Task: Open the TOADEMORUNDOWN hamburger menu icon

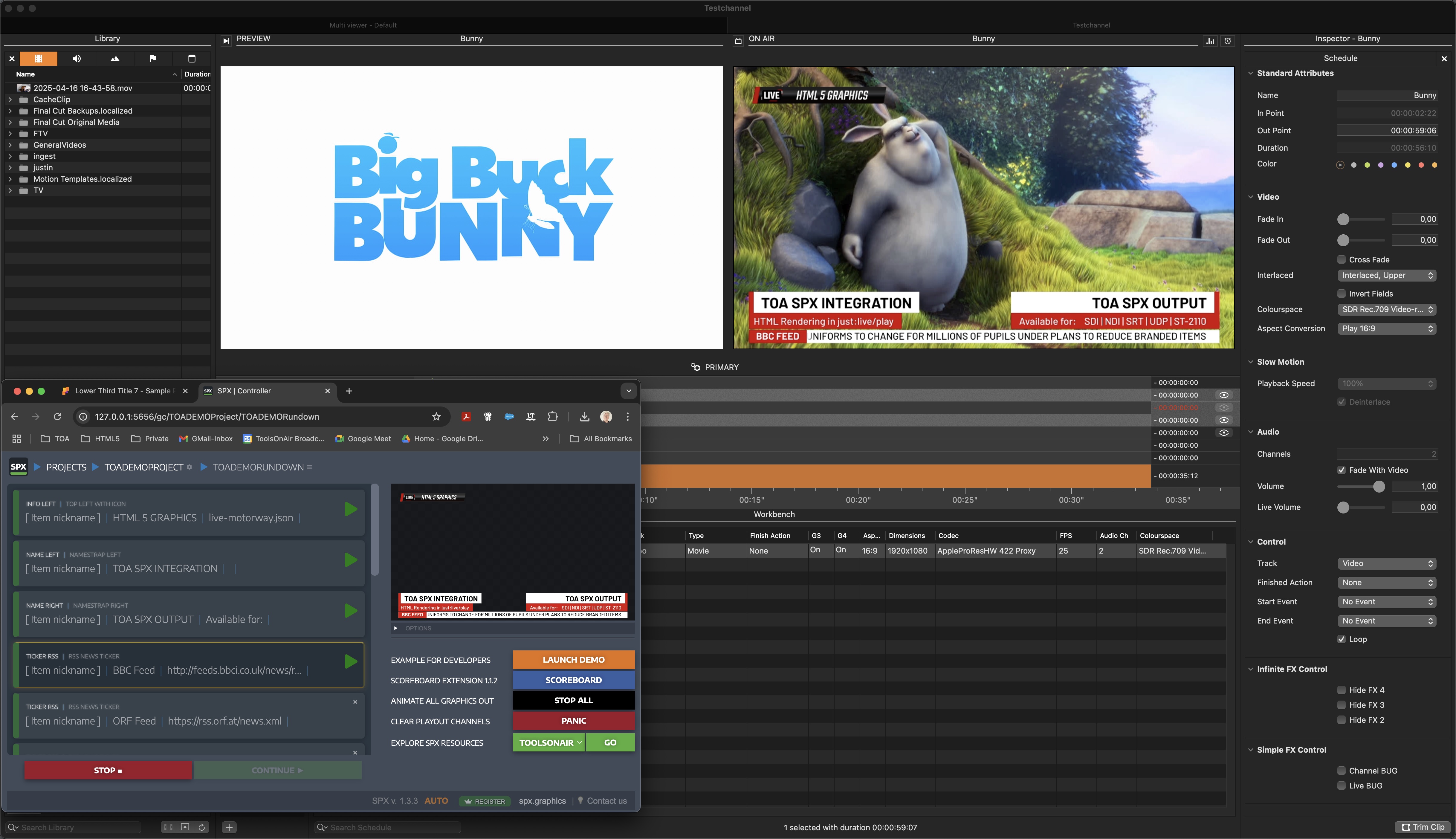Action: [x=309, y=467]
